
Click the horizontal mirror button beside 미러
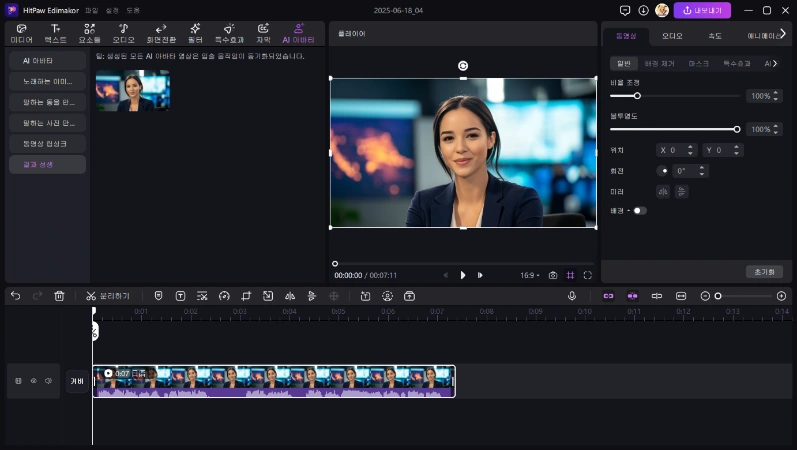(663, 192)
